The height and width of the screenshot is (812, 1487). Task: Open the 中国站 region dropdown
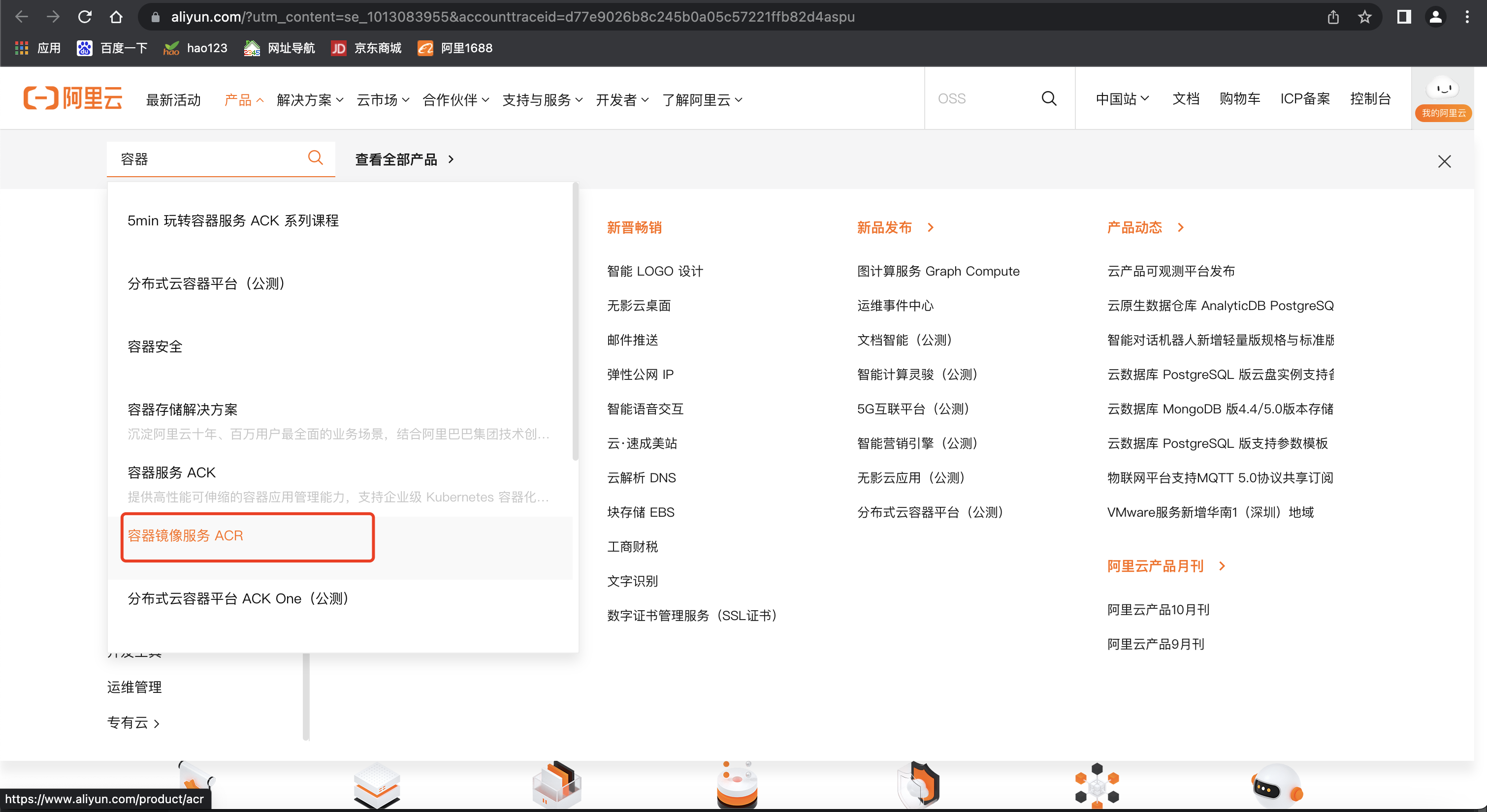point(1122,99)
